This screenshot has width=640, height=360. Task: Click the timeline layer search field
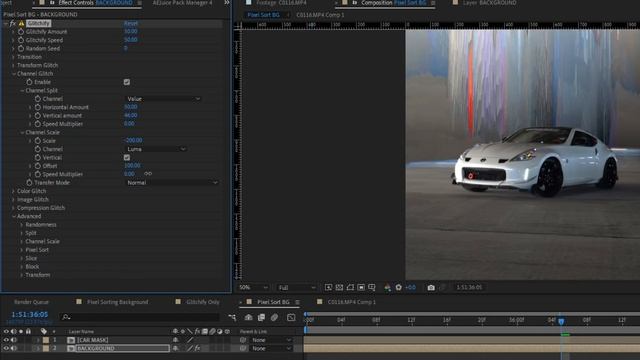[x=140, y=317]
